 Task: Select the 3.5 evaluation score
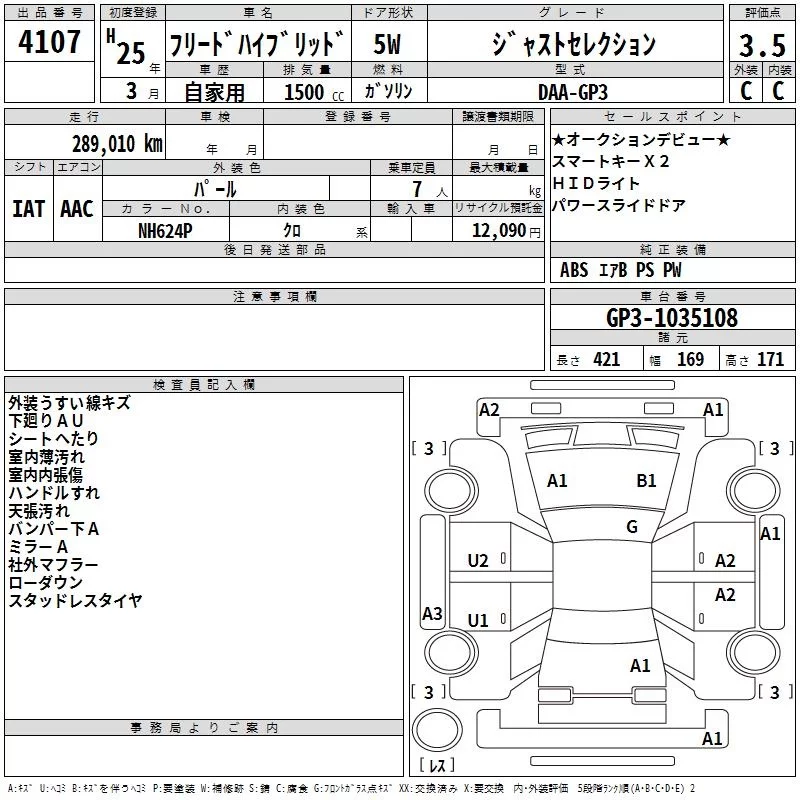pos(761,46)
